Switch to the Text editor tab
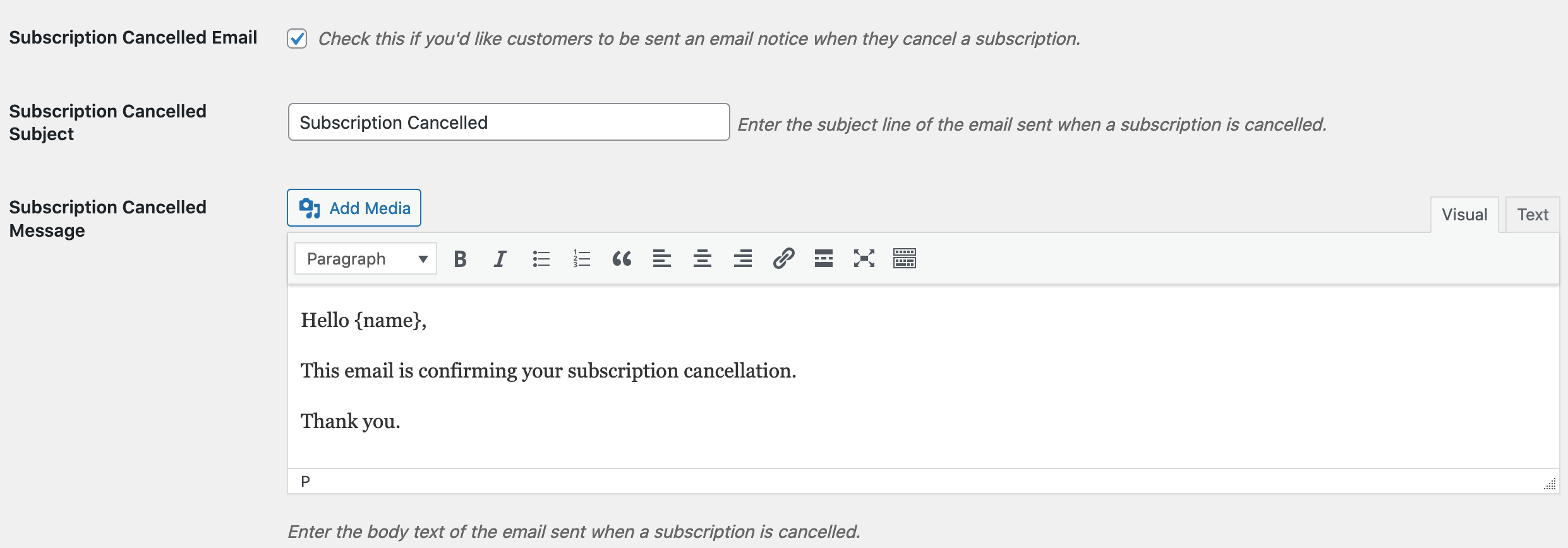 point(1533,215)
